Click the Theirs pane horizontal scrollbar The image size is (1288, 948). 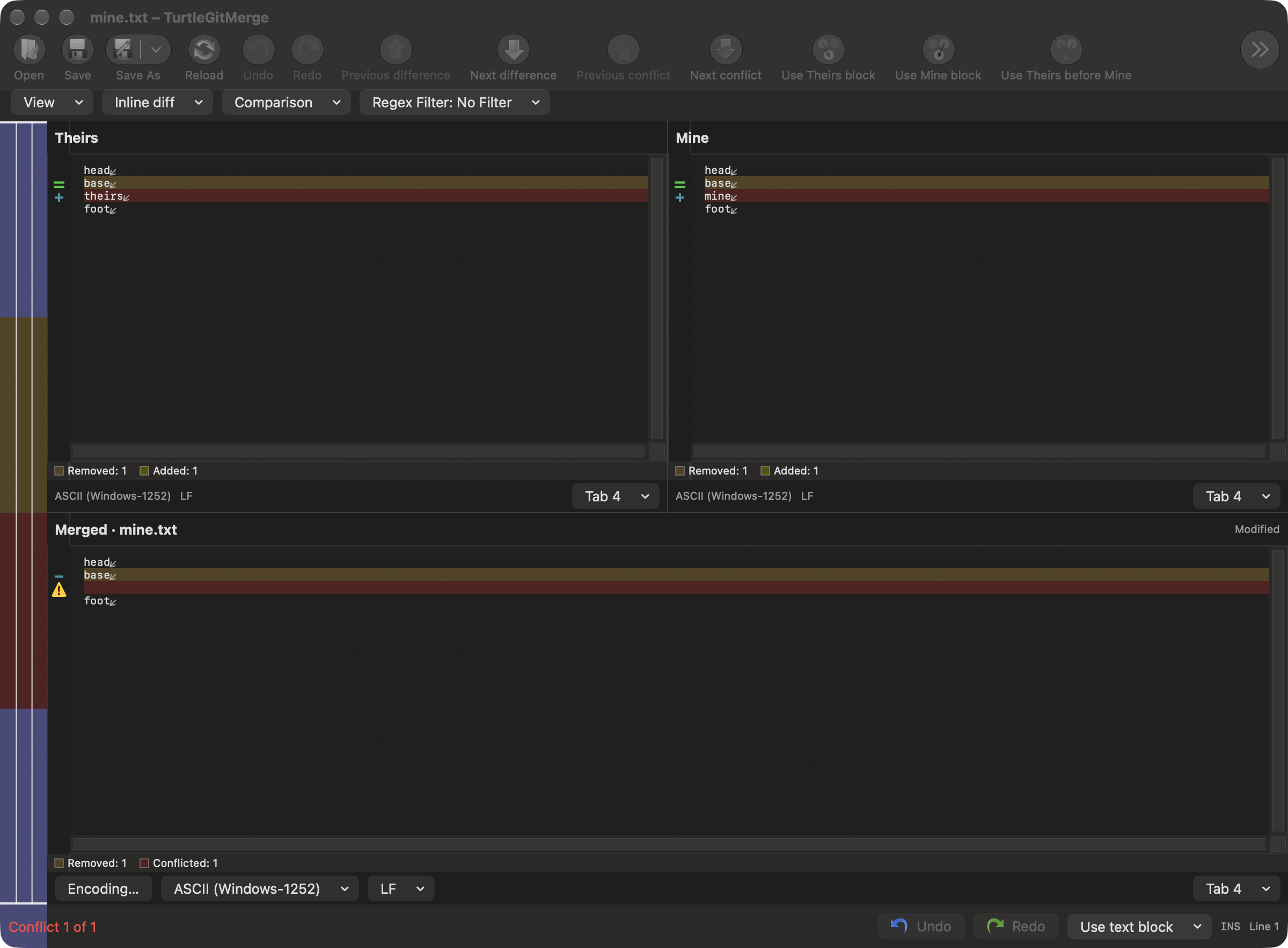(358, 452)
